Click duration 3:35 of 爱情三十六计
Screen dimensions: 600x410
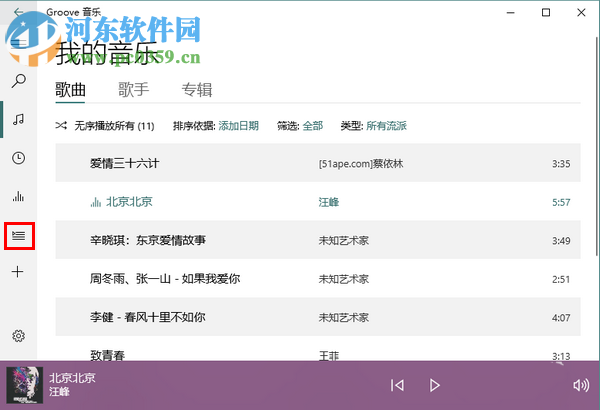coord(561,164)
